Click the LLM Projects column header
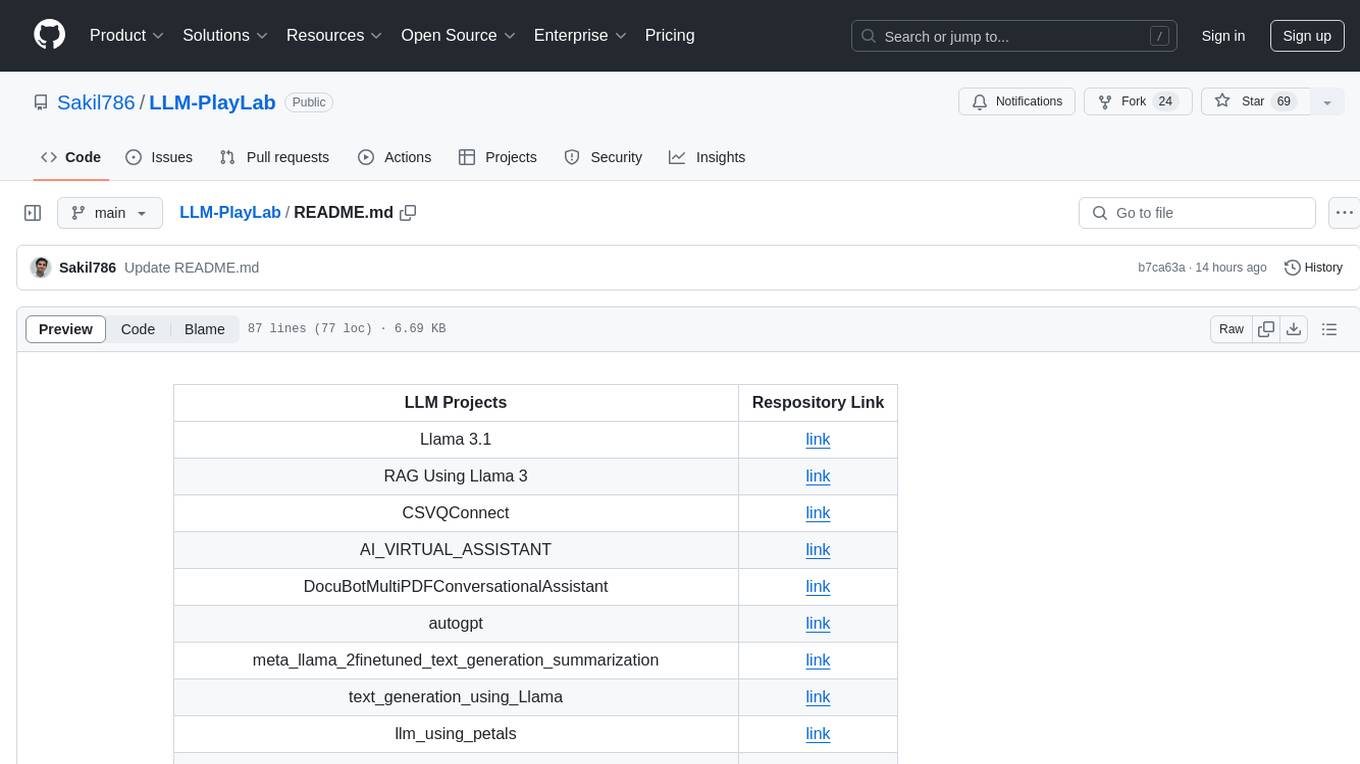 [x=456, y=402]
